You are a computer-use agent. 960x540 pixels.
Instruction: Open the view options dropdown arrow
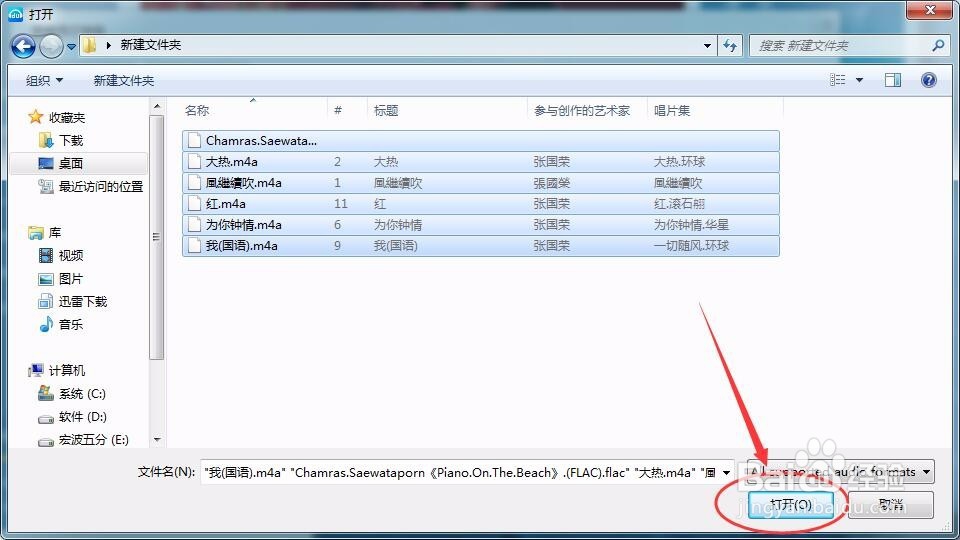pos(859,80)
